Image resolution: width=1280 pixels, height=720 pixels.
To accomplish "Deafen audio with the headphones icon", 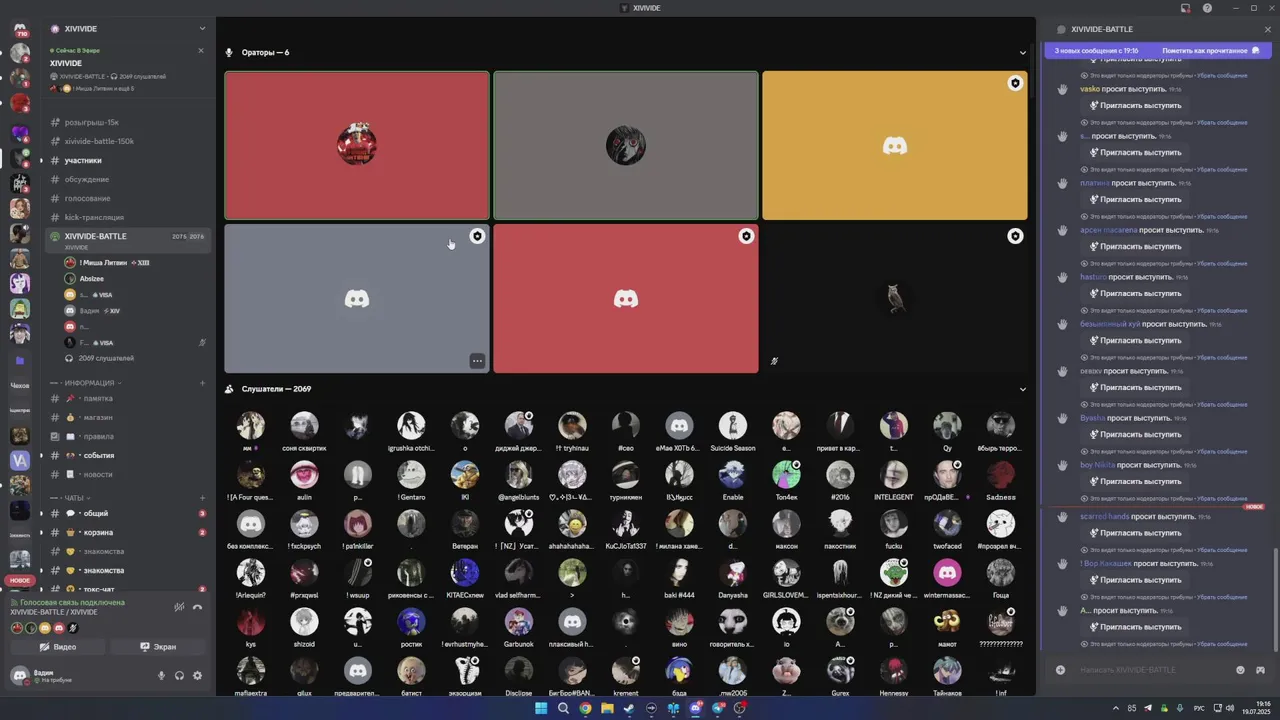I will (179, 675).
